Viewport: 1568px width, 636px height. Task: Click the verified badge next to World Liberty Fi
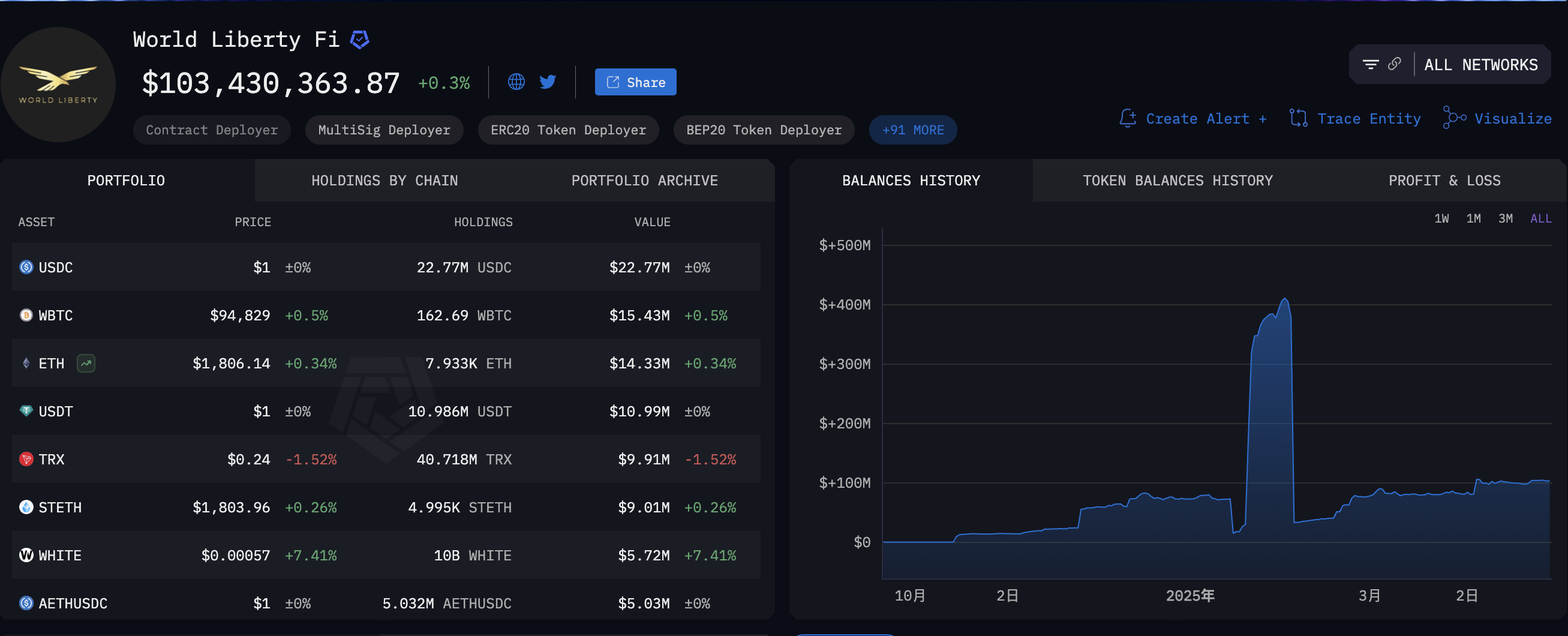click(360, 40)
